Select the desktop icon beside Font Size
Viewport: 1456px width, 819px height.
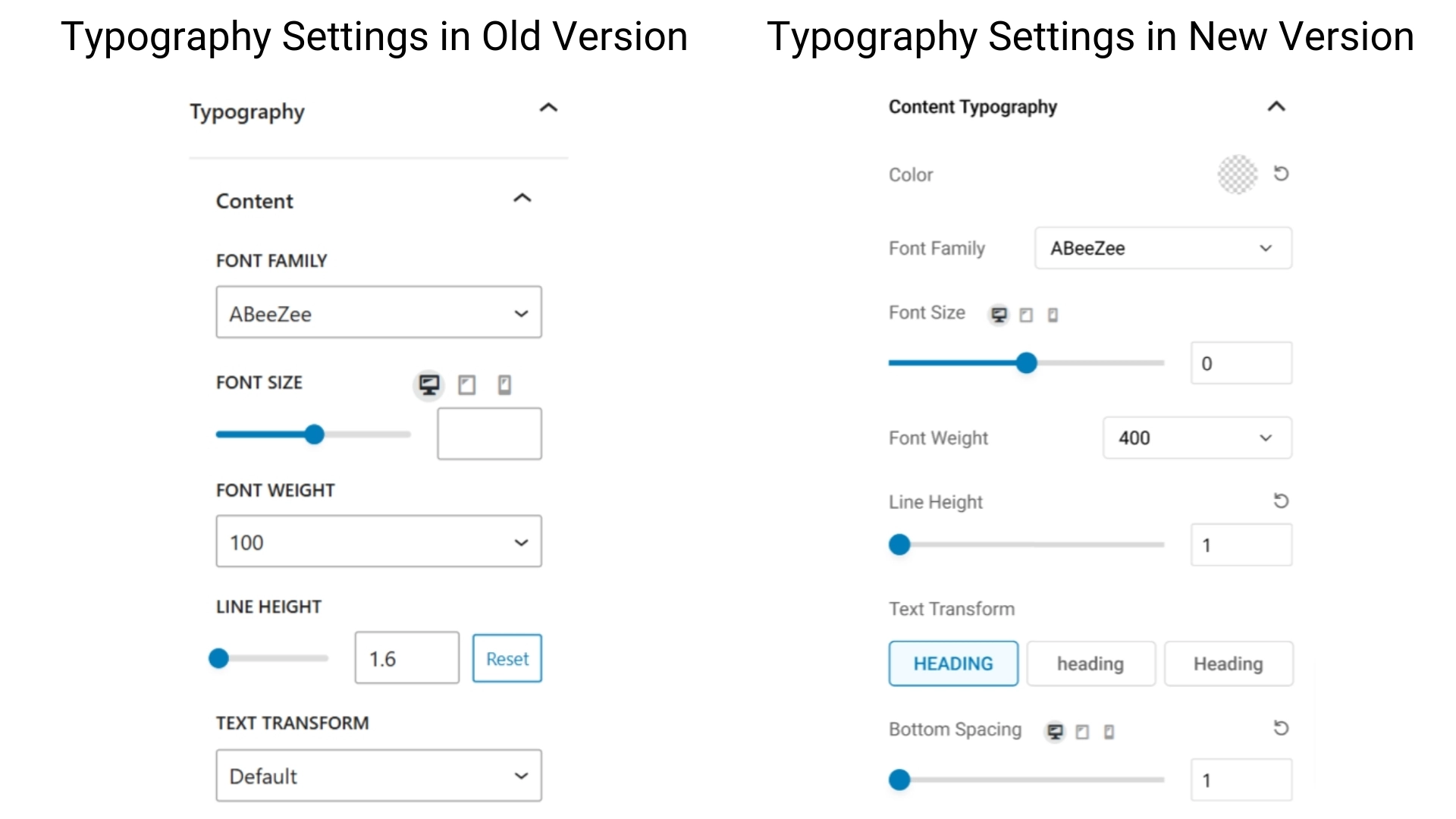(x=999, y=315)
